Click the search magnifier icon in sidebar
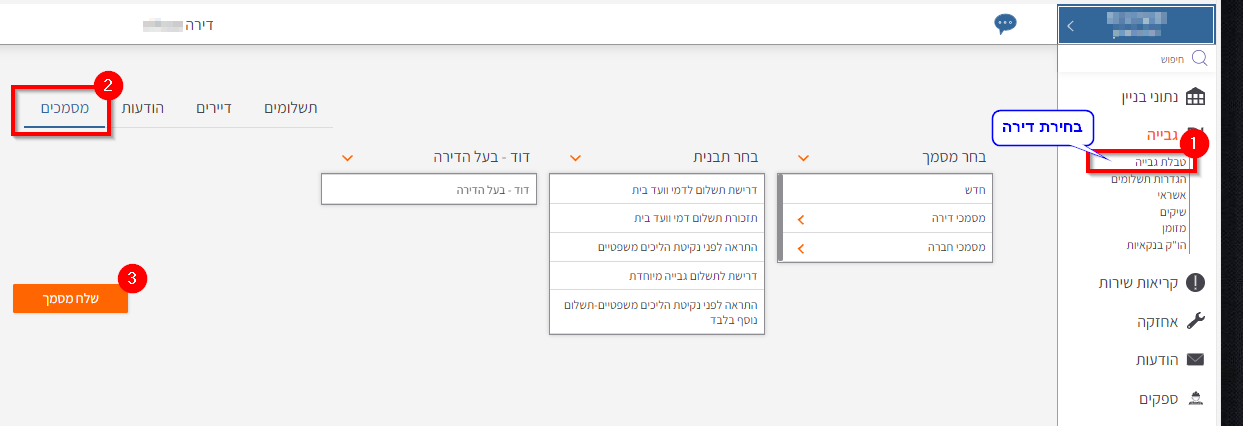The height and width of the screenshot is (426, 1243). pyautogui.click(x=1199, y=59)
